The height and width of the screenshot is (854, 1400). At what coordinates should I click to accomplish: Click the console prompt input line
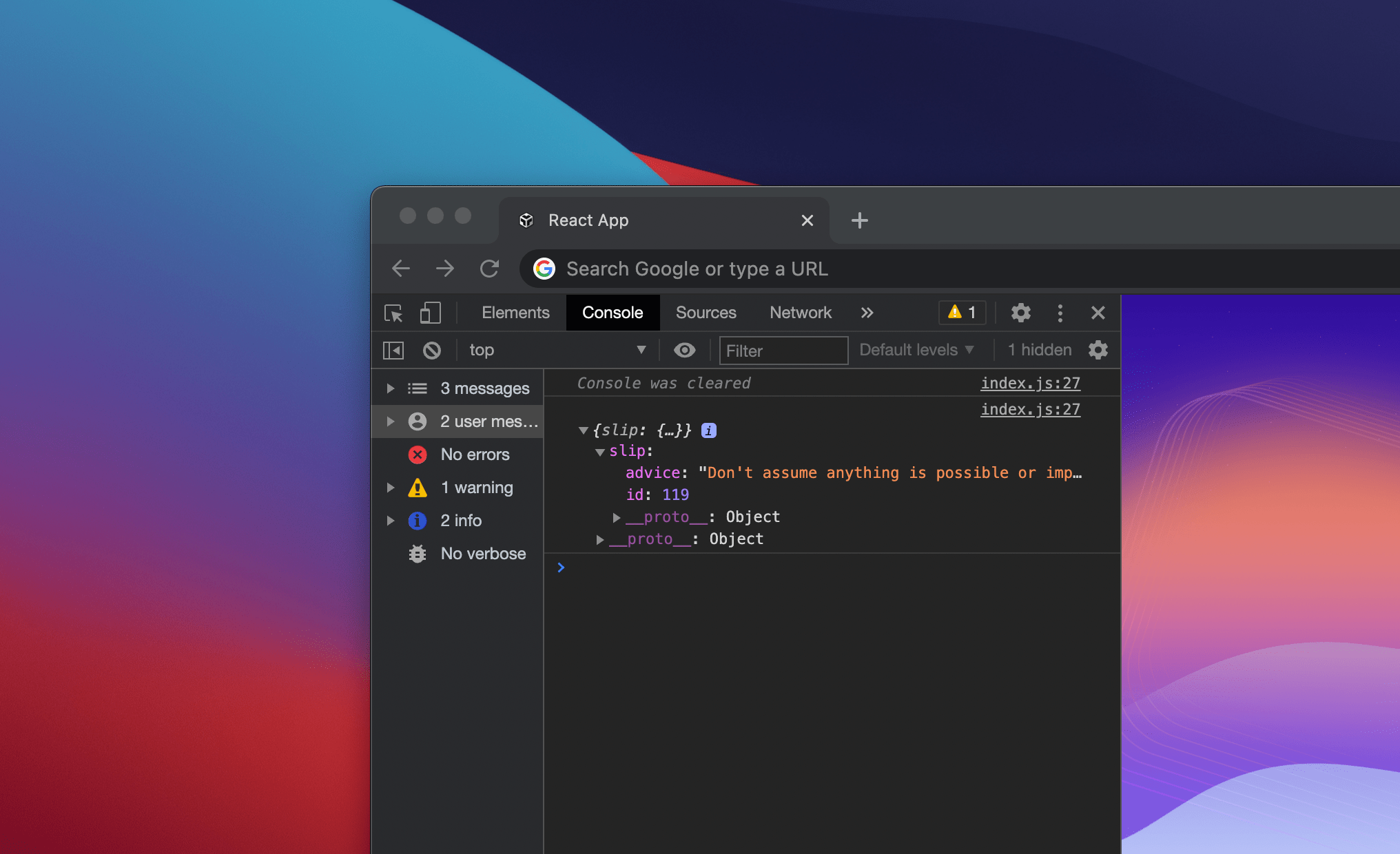click(x=832, y=567)
